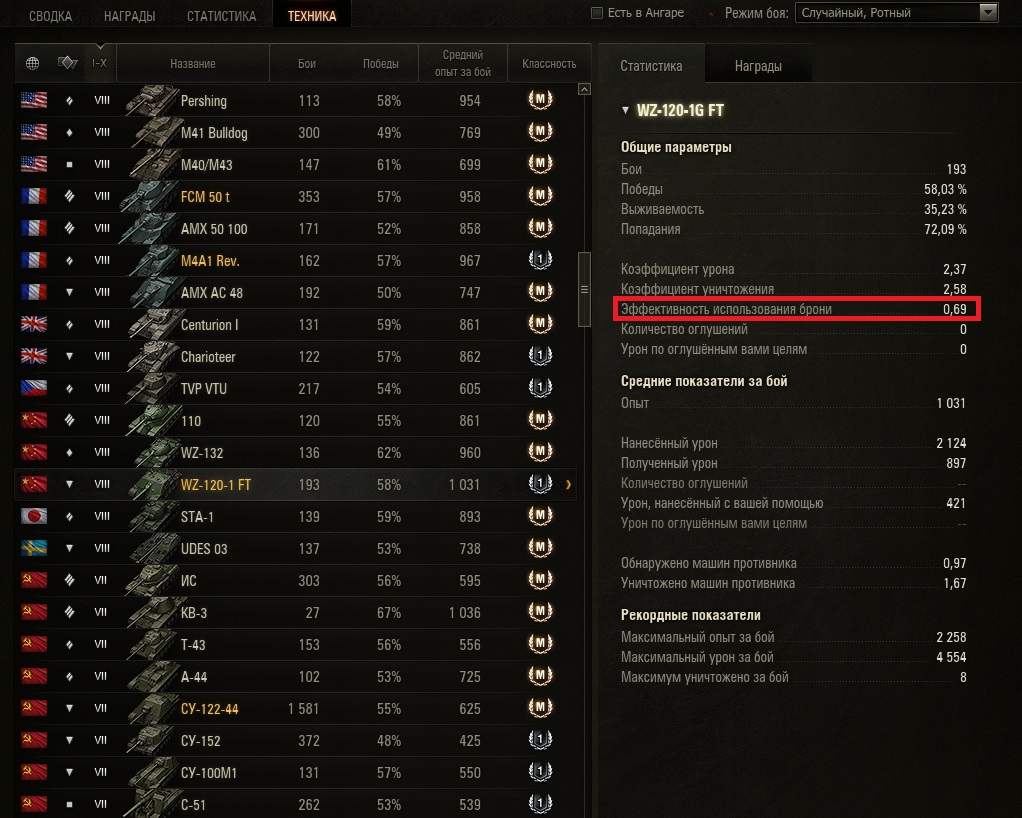Open the Статистика top menu tab

pyautogui.click(x=222, y=16)
